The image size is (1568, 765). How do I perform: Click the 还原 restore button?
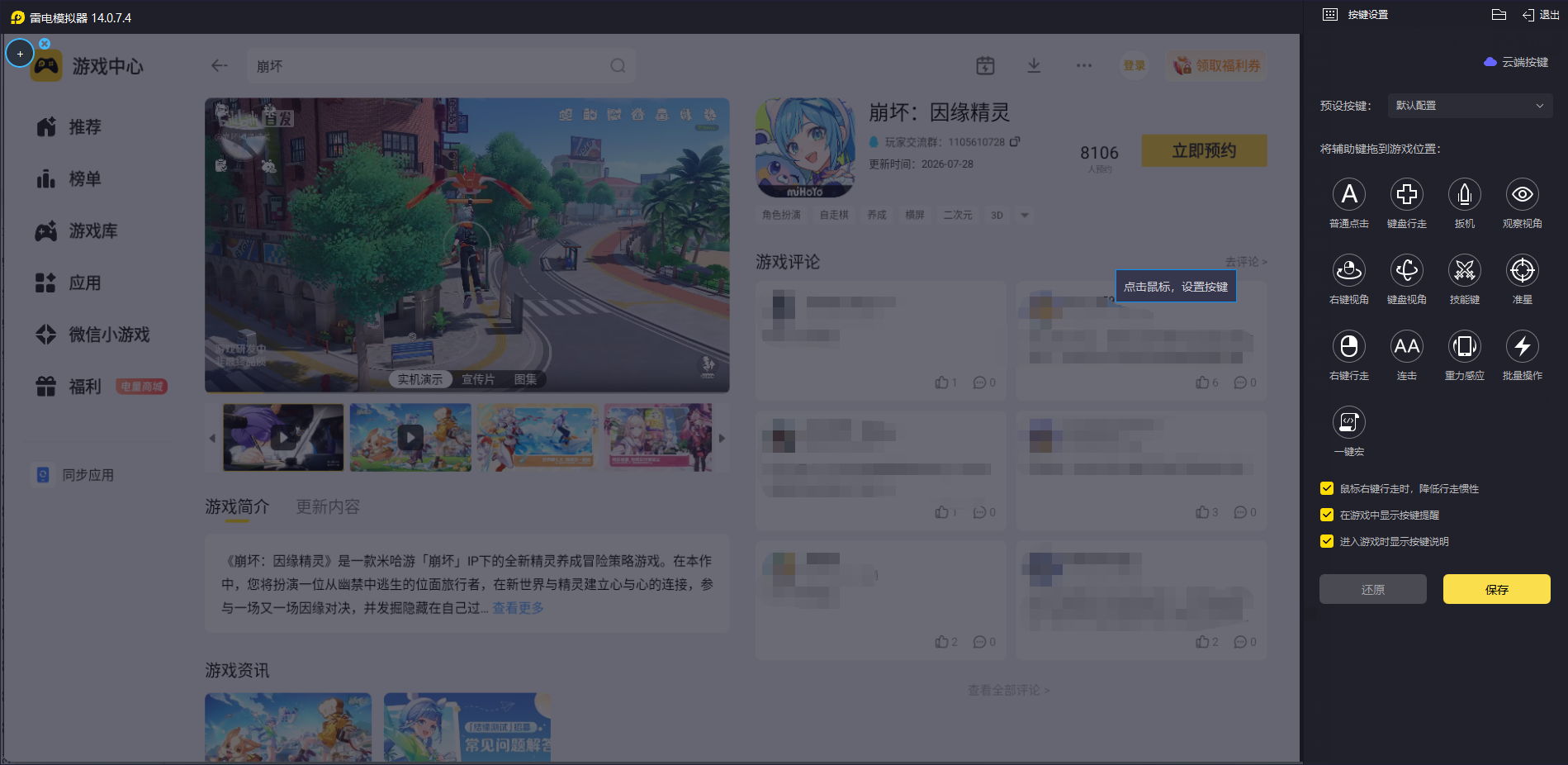1372,589
